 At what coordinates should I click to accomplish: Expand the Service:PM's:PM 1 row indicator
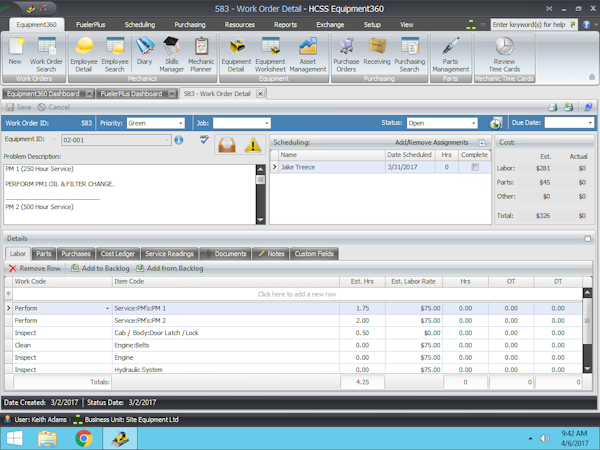point(8,308)
